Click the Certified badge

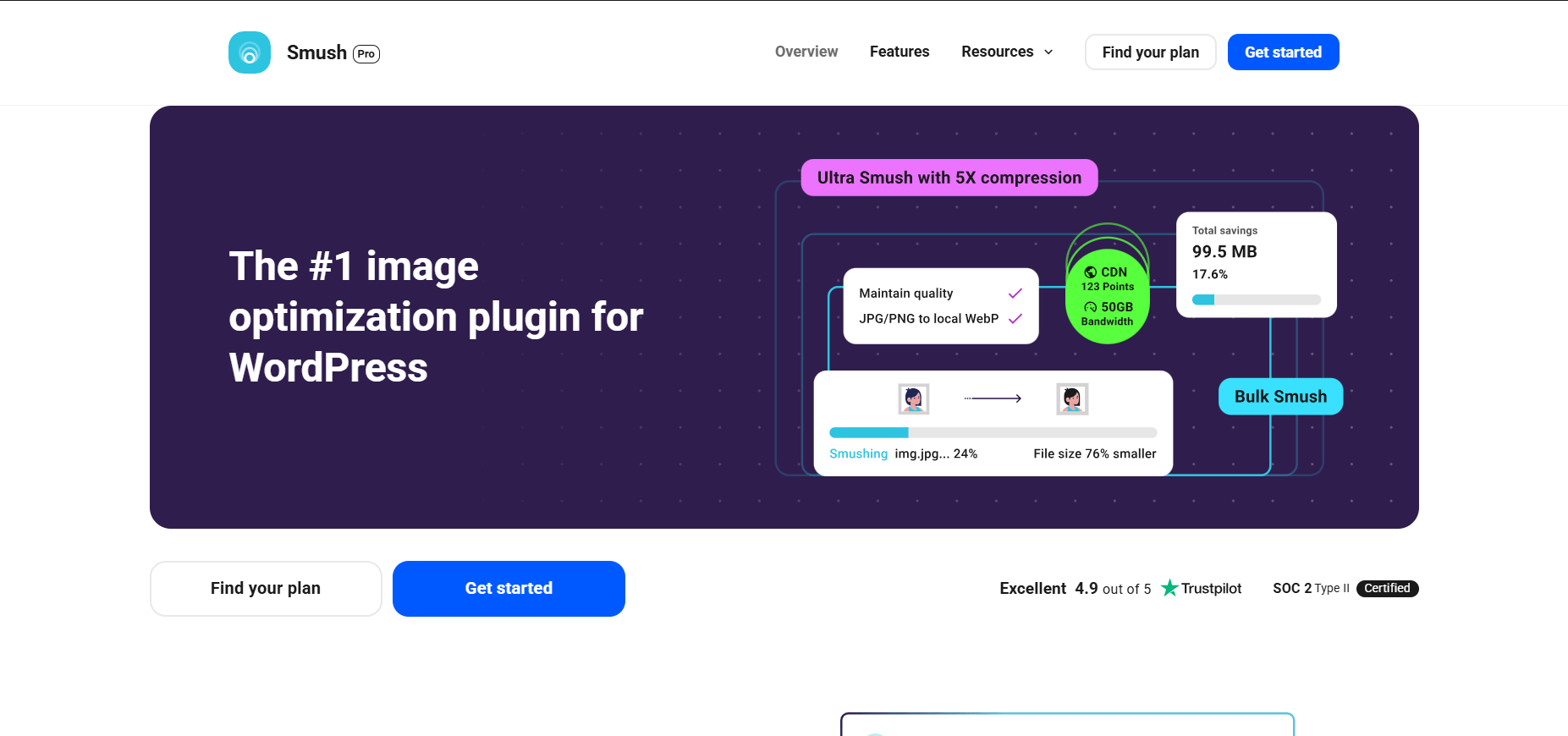tap(1387, 588)
